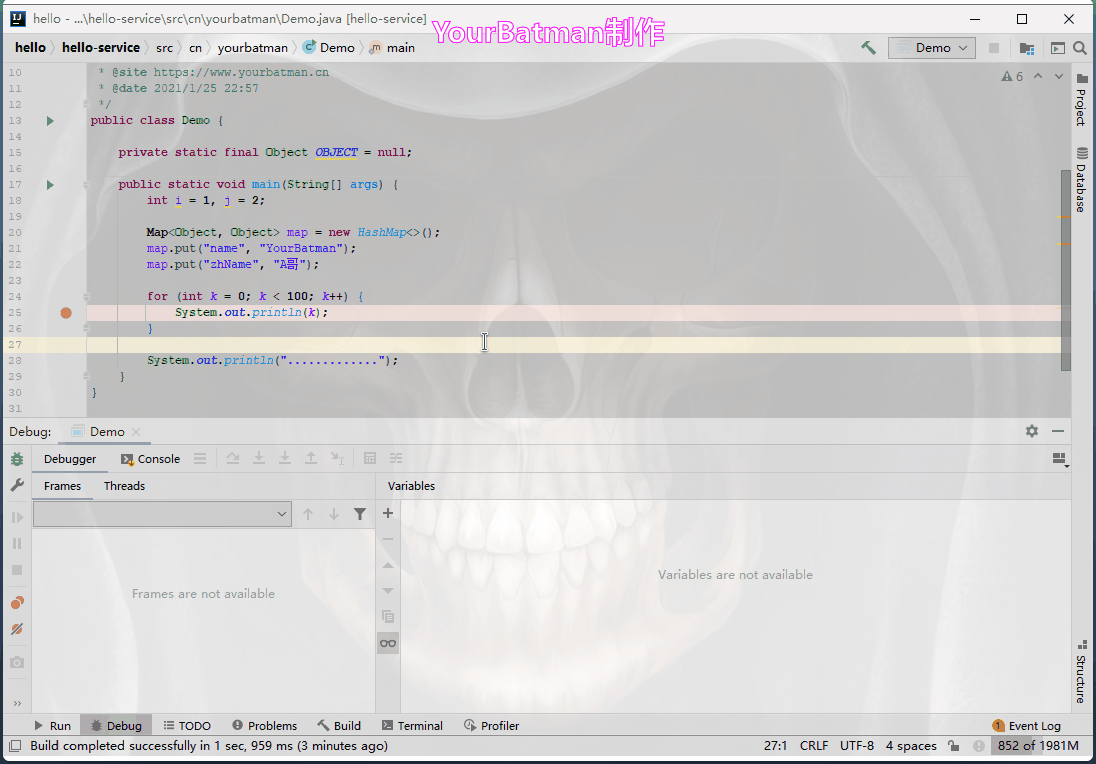Click the Step Over icon

click(233, 459)
